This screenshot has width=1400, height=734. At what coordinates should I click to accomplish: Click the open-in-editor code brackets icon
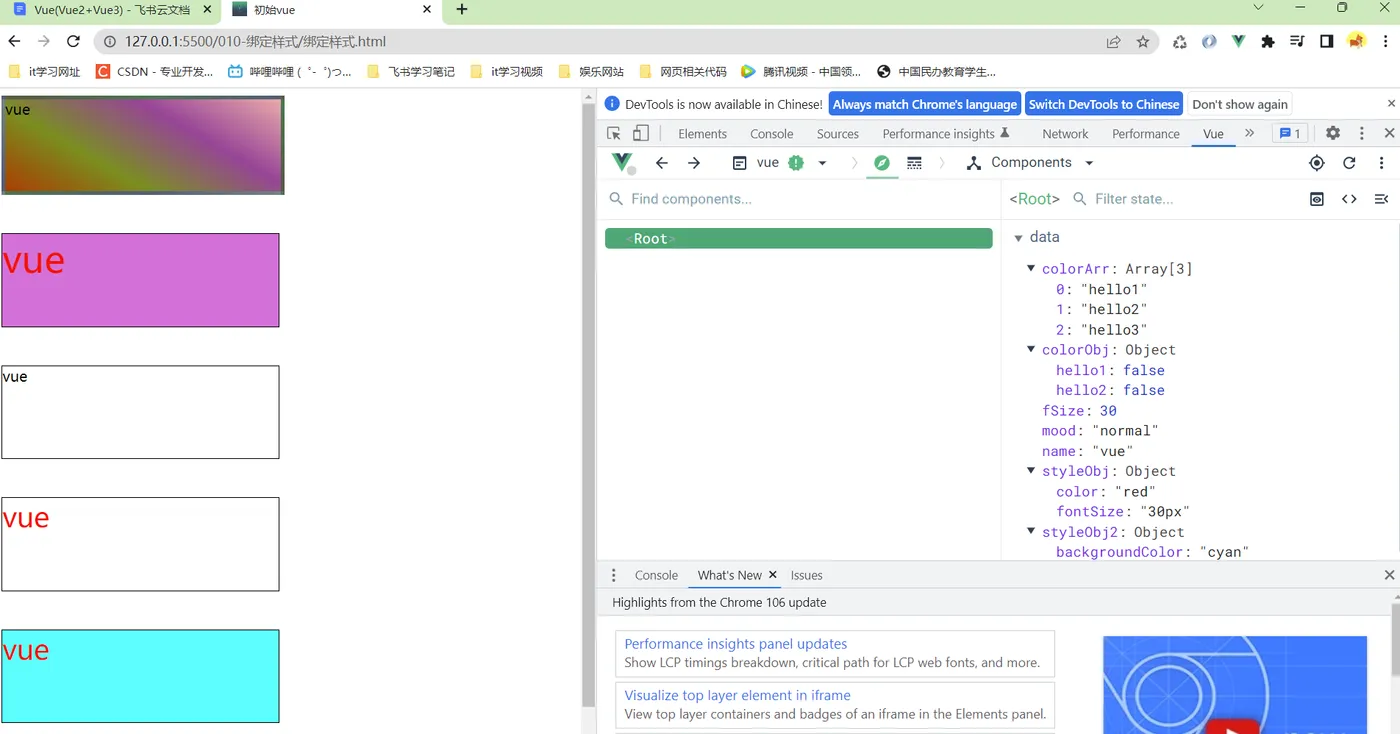click(1349, 199)
